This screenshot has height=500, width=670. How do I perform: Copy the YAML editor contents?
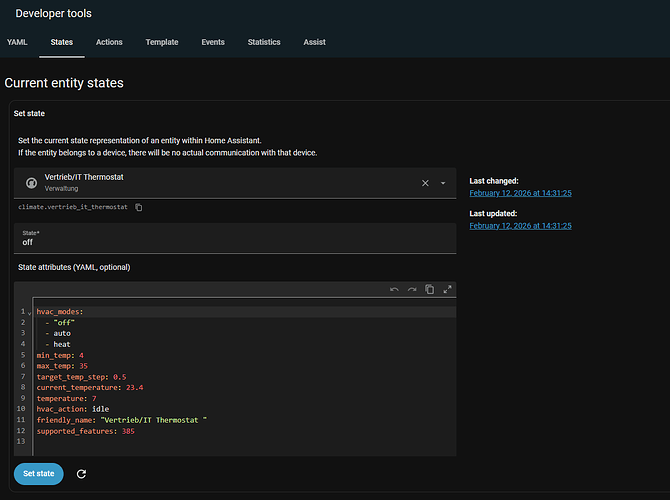[x=429, y=290]
